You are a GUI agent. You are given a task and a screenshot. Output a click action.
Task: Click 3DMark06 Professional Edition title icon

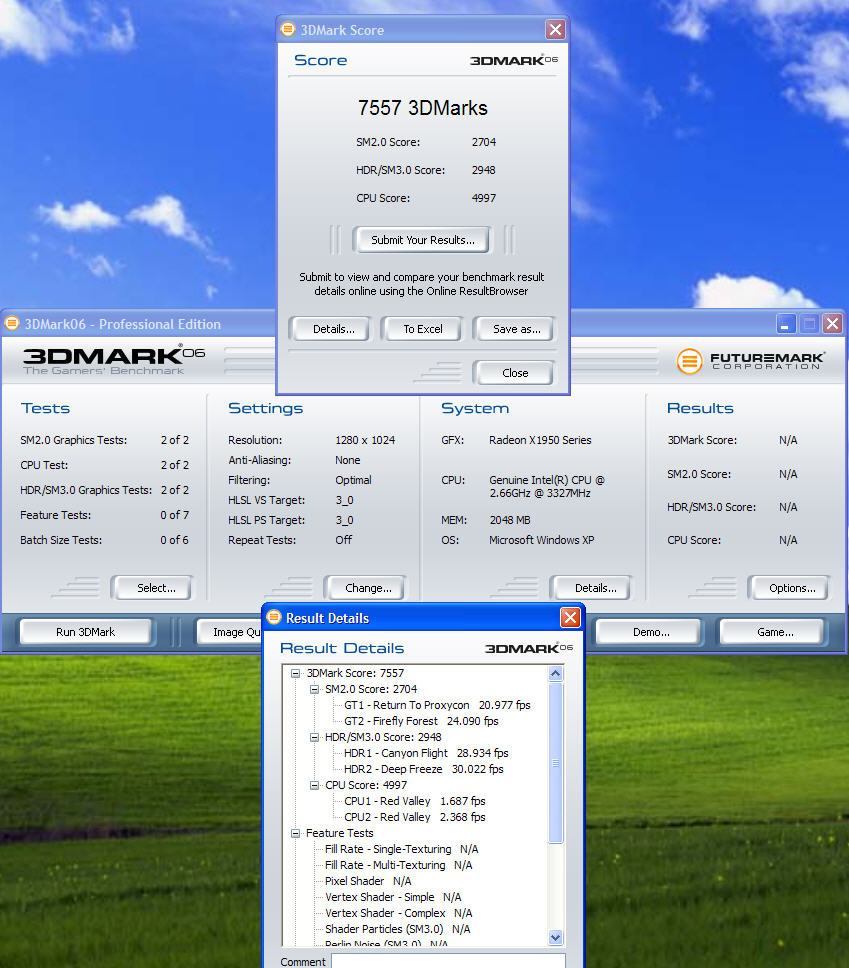click(12, 323)
